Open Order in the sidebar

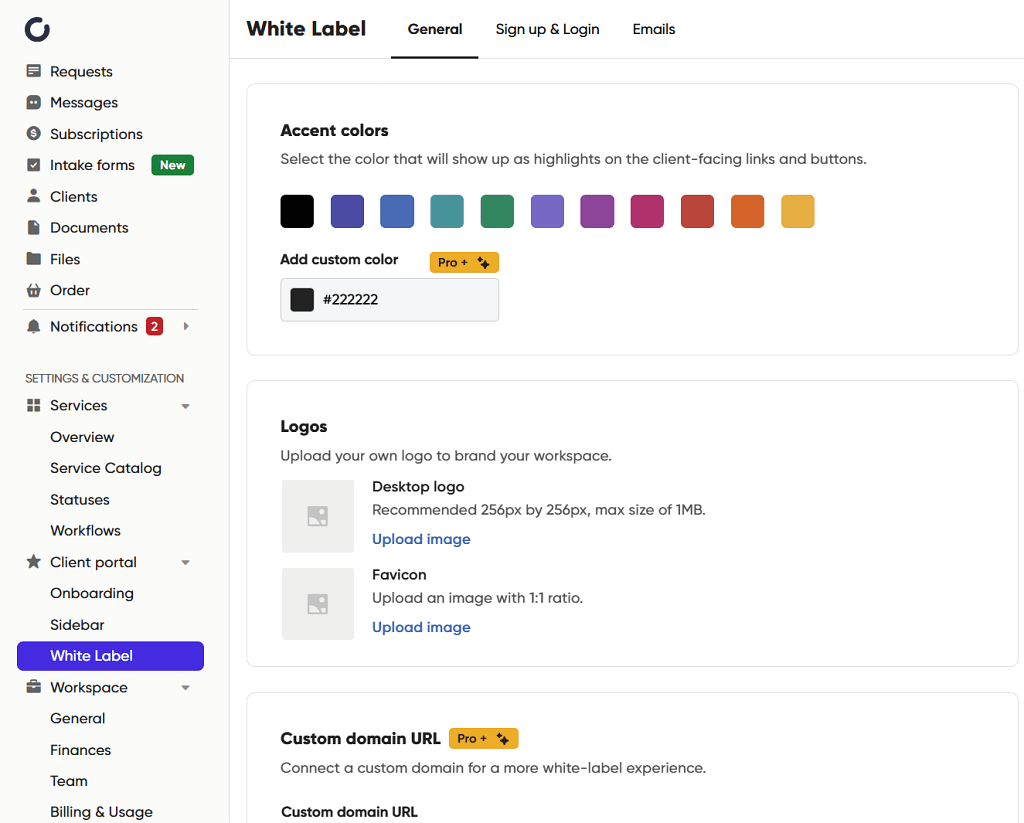click(x=70, y=290)
